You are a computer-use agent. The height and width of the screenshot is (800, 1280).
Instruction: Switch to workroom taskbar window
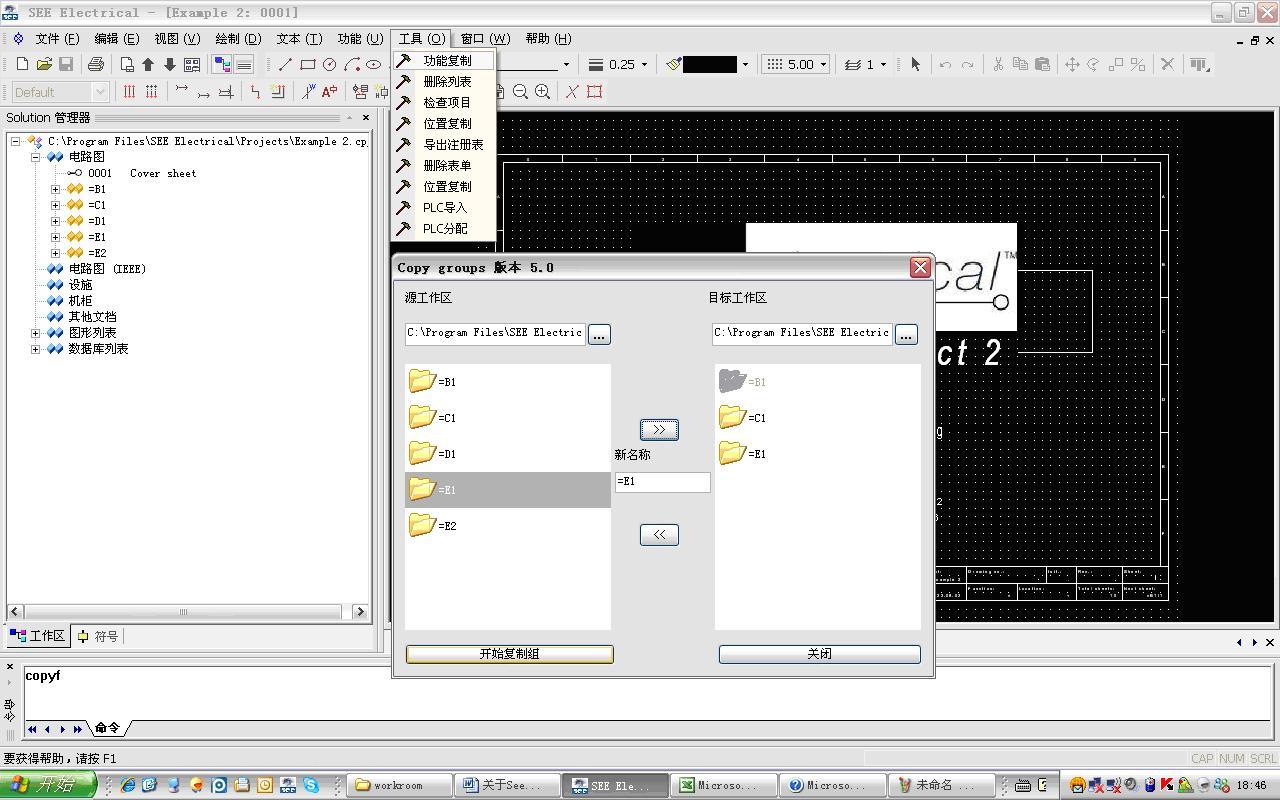[398, 785]
